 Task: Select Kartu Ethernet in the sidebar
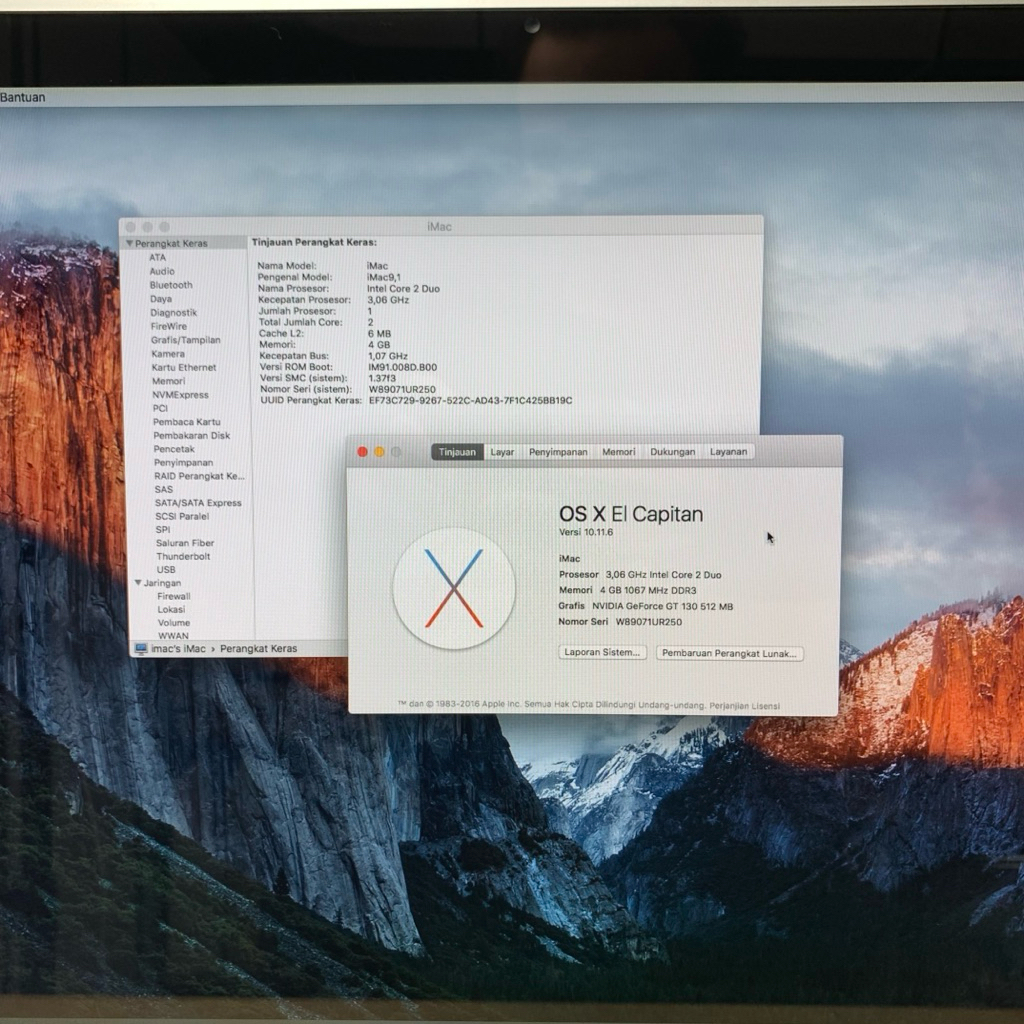184,367
